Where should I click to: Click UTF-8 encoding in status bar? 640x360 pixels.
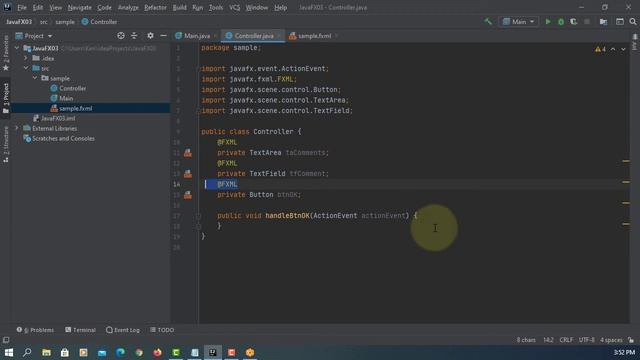(x=587, y=340)
